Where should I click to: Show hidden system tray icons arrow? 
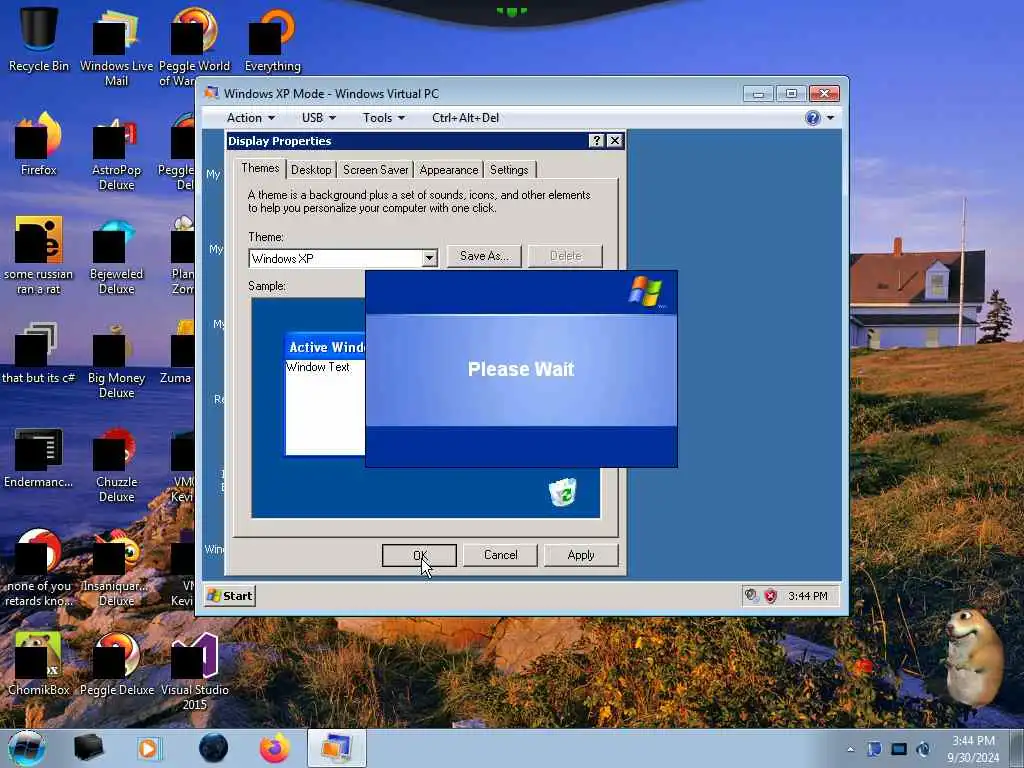(x=850, y=749)
